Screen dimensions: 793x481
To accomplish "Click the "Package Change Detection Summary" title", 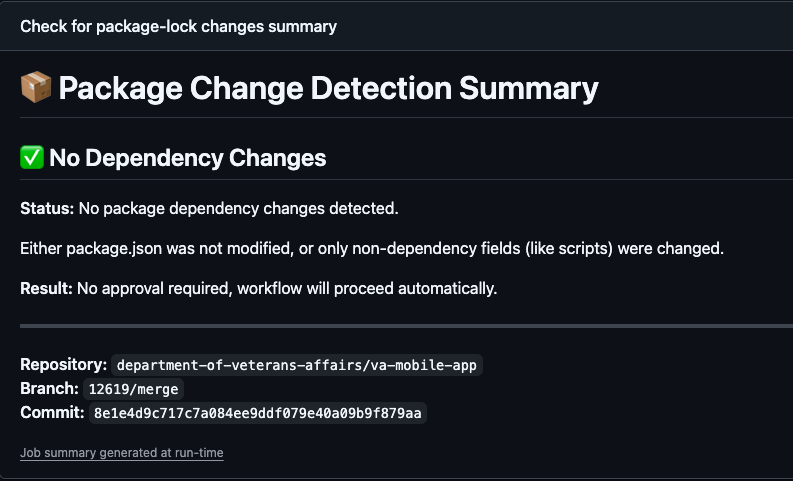I will [x=328, y=88].
